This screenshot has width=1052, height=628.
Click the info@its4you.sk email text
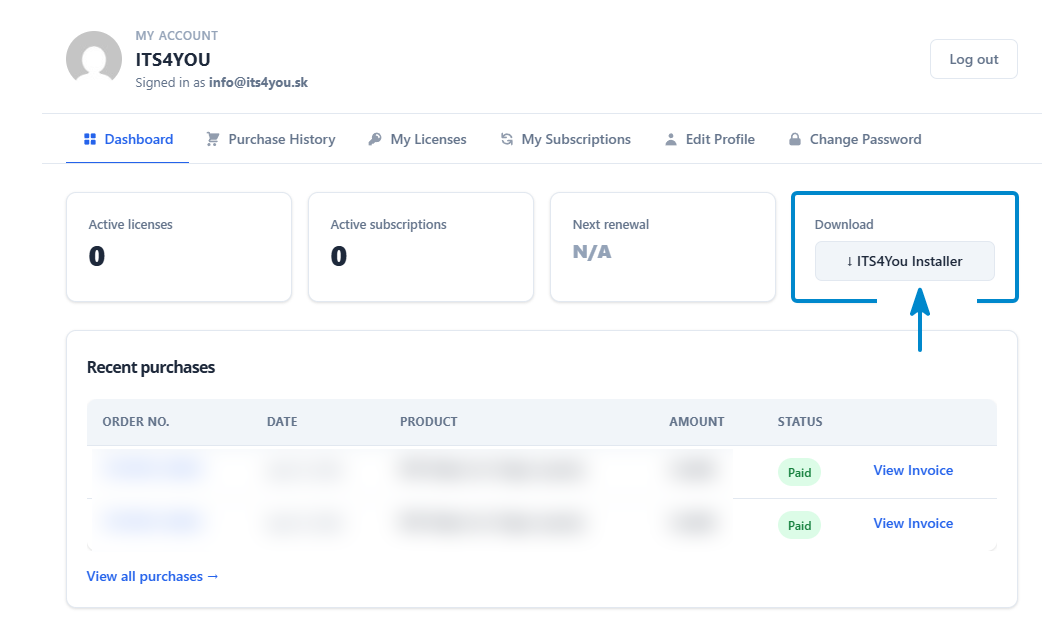tap(258, 83)
